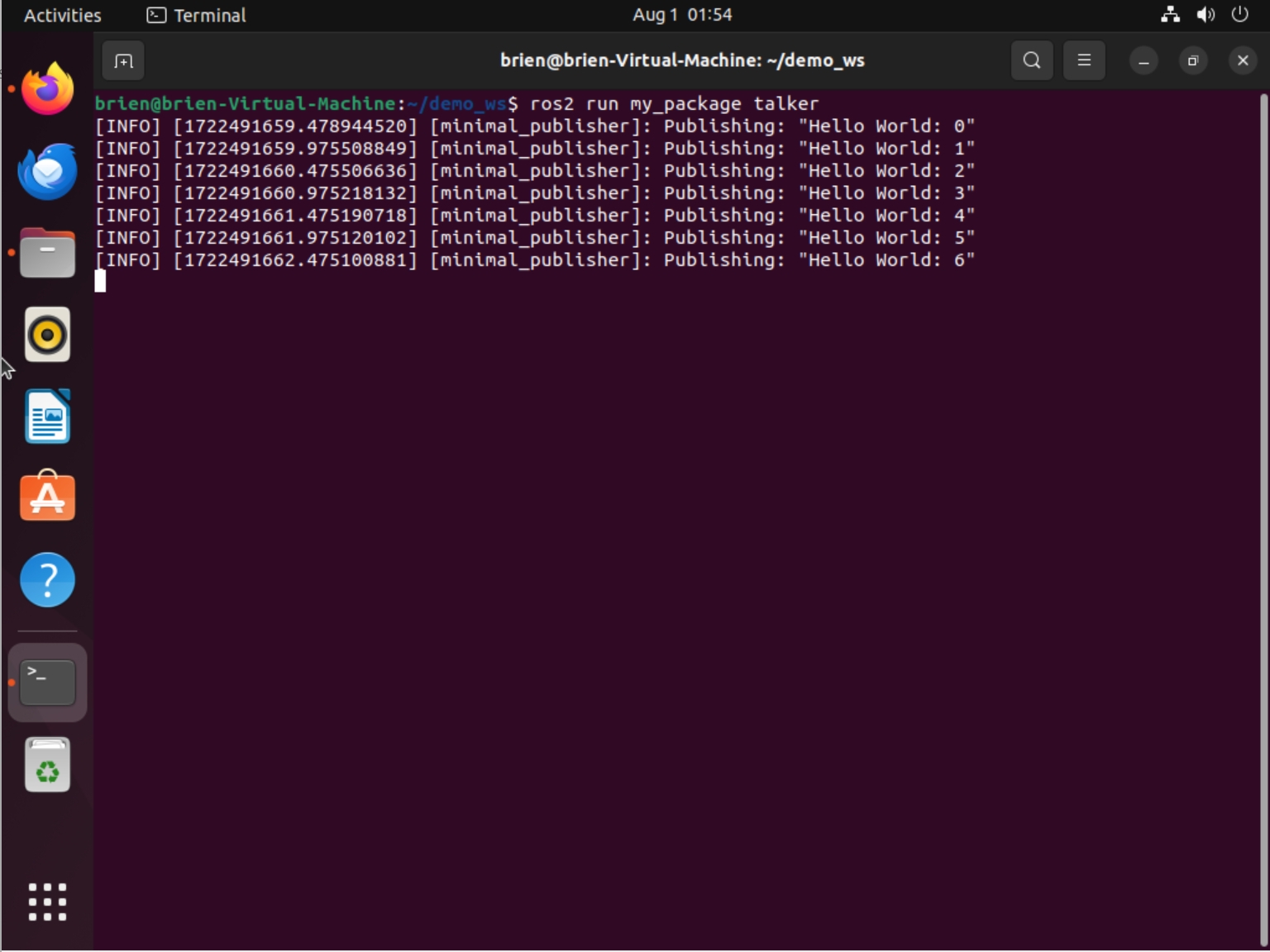Image resolution: width=1270 pixels, height=952 pixels.
Task: Select the Terminal dock icon
Action: point(47,683)
